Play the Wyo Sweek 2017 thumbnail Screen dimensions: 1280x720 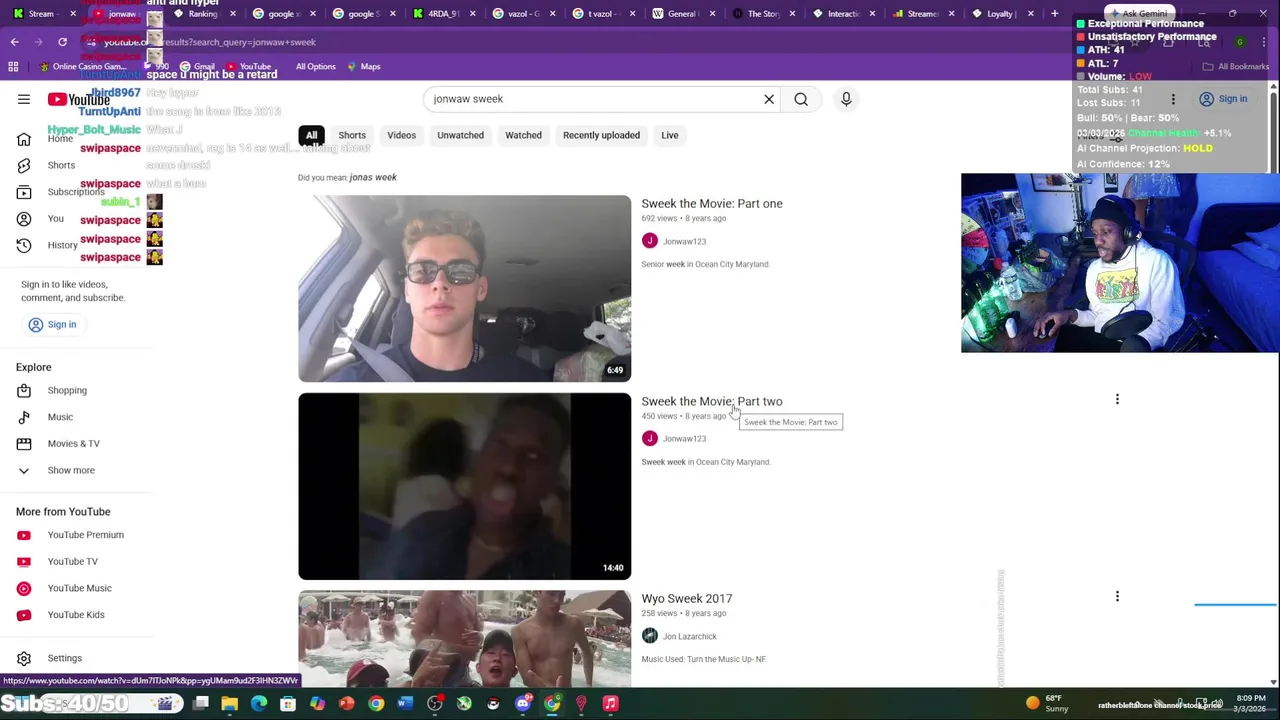pos(464,638)
